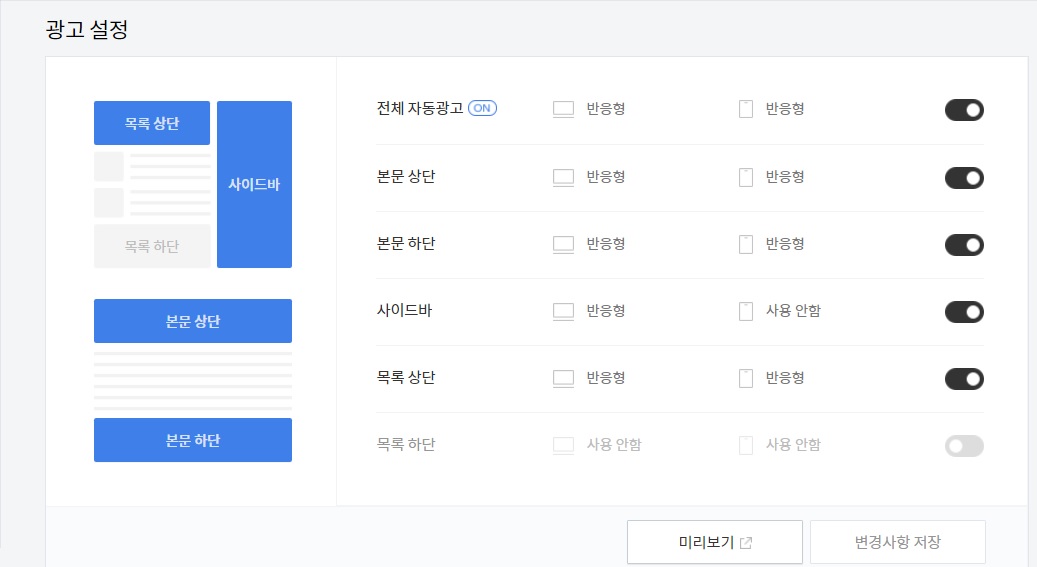1037x567 pixels.
Task: Click desktop monitor icon in 본문 상단 row
Action: pos(563,177)
